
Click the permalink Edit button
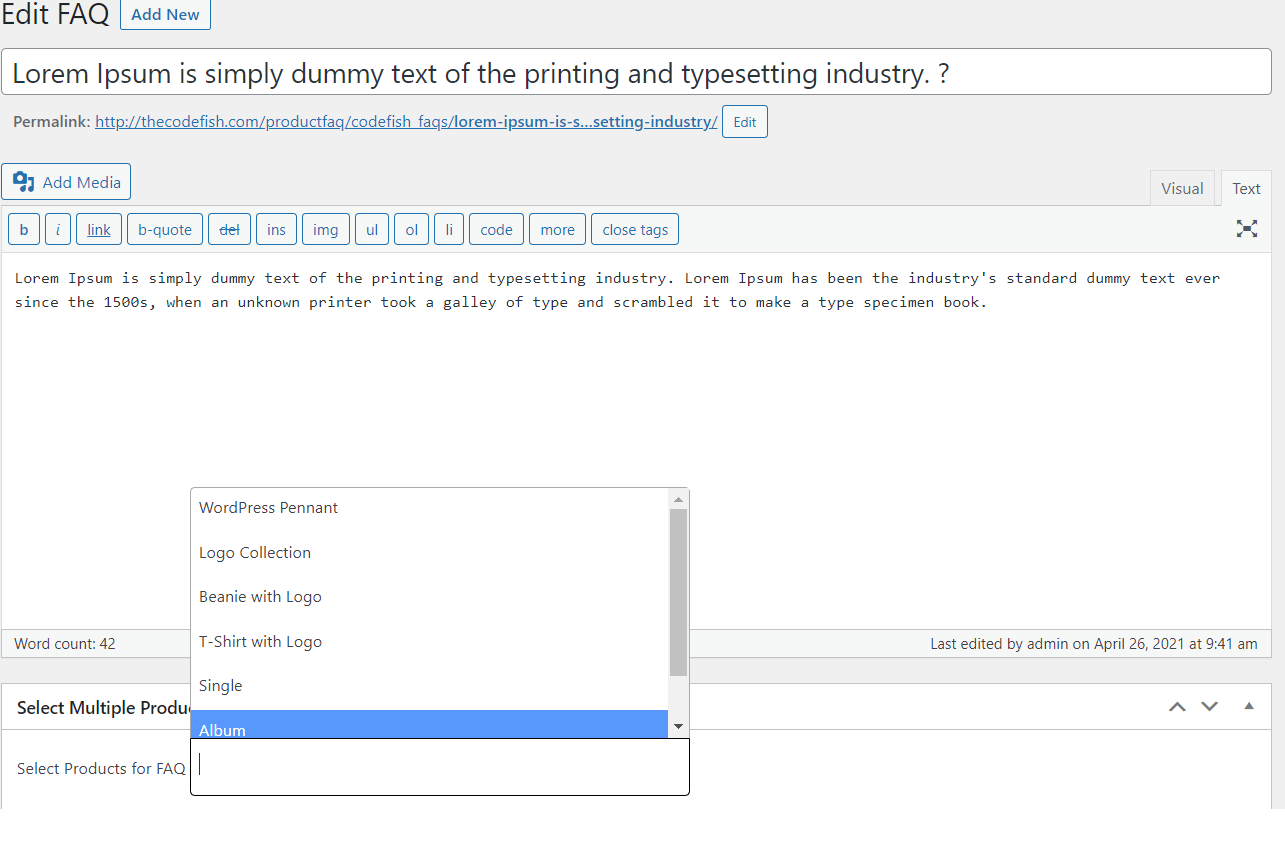pos(744,122)
